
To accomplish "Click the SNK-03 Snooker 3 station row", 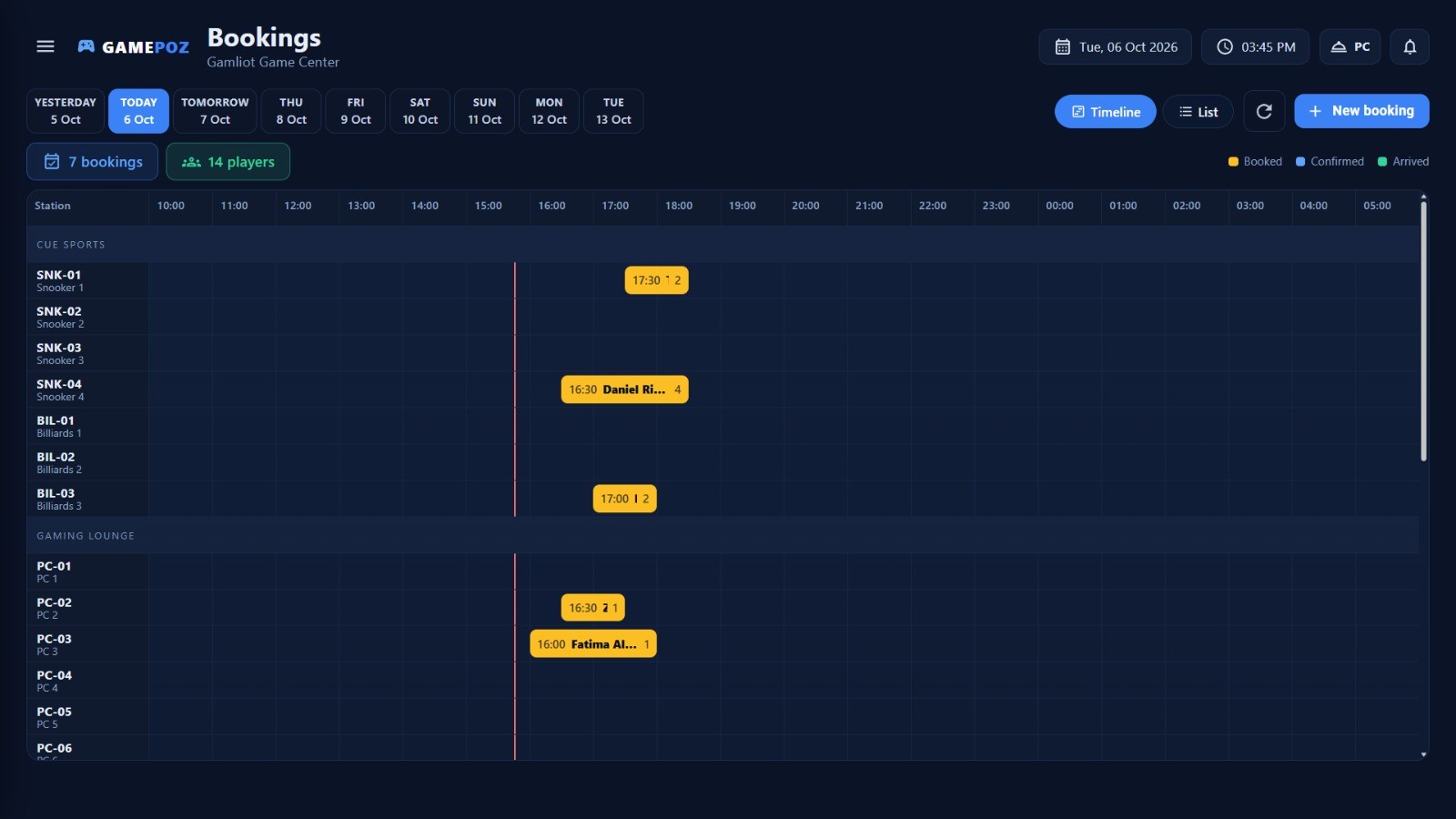I will coord(723,353).
